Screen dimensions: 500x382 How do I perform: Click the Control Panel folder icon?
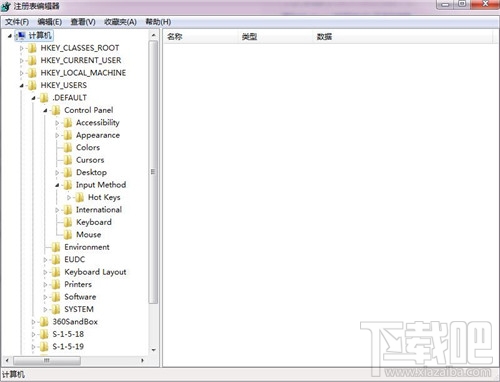tap(56, 110)
